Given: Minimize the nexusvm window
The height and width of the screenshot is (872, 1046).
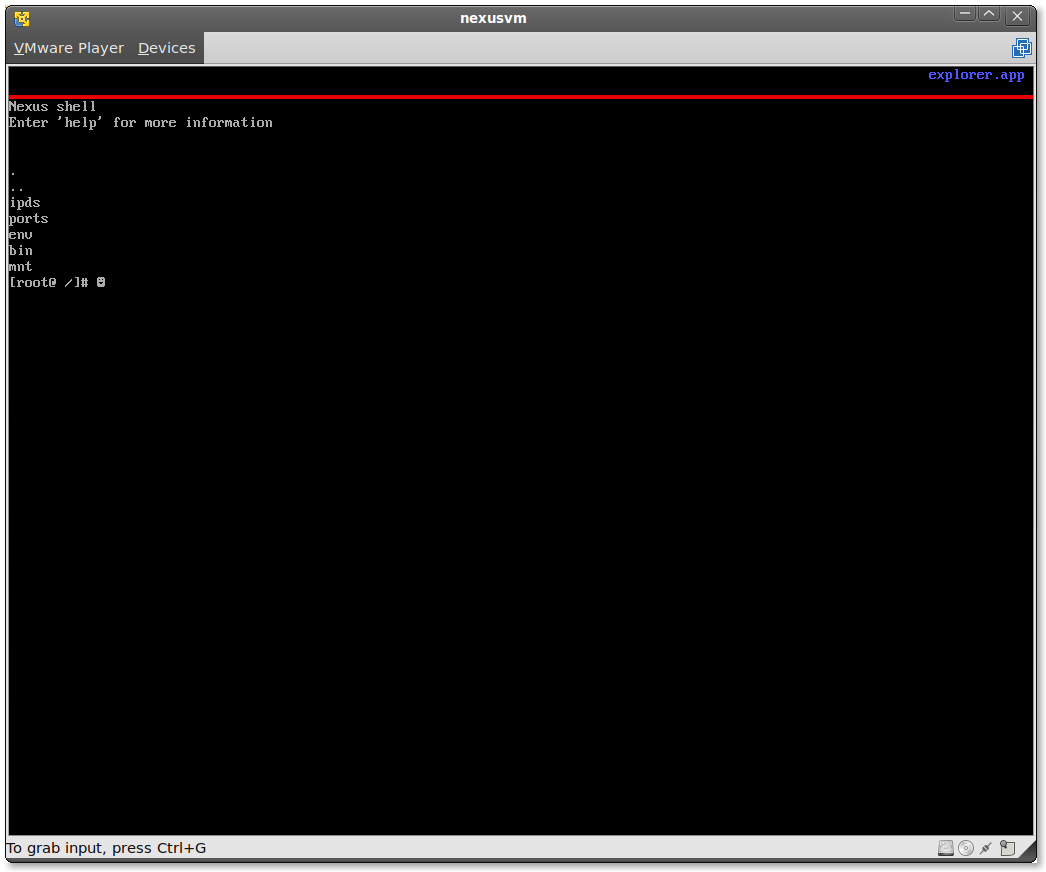Looking at the screenshot, I should point(965,15).
